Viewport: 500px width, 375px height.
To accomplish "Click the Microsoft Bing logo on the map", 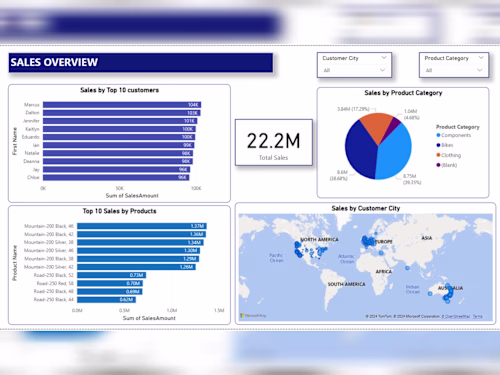I will click(253, 315).
